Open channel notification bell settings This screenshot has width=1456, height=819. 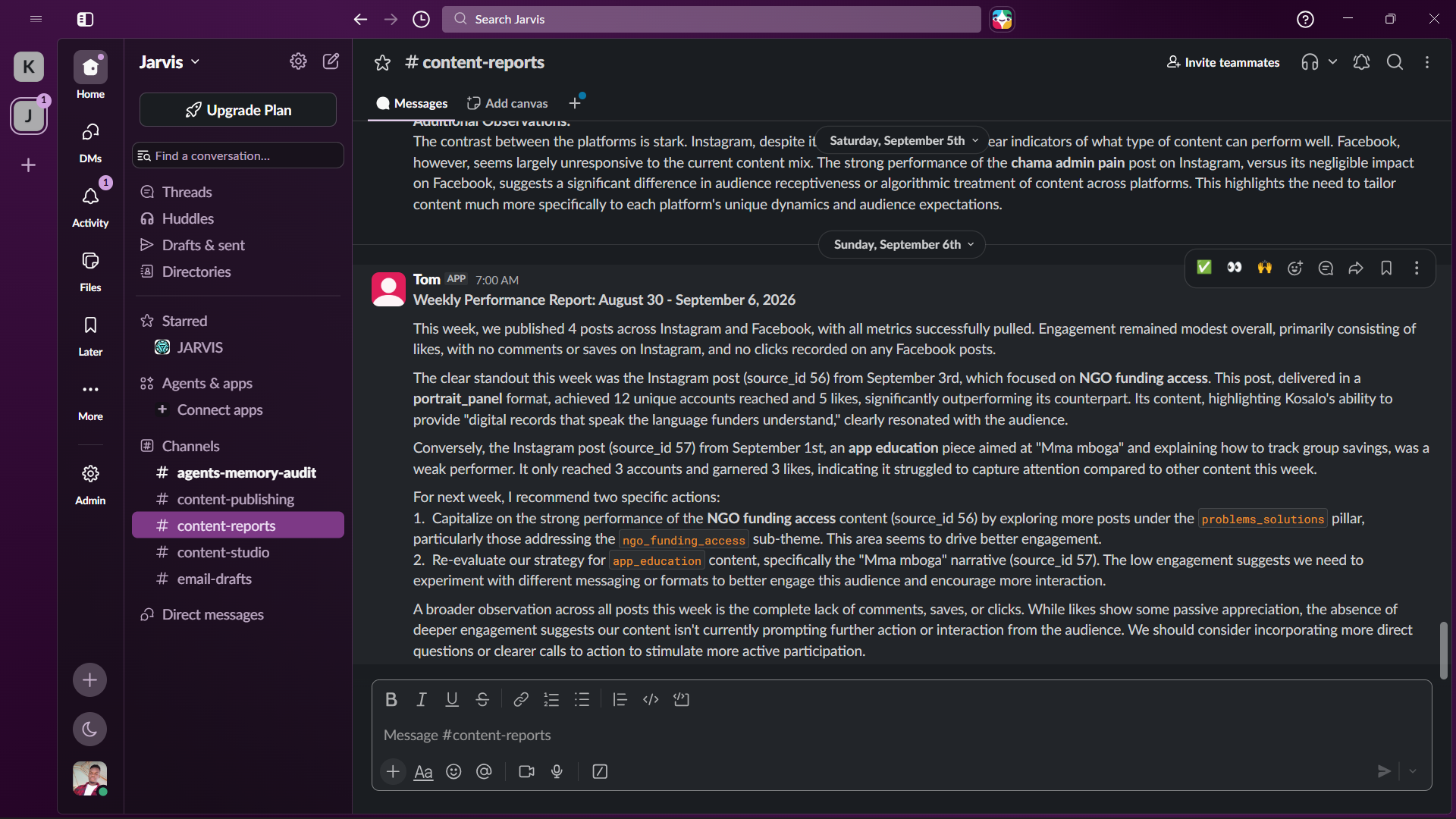[x=1361, y=62]
